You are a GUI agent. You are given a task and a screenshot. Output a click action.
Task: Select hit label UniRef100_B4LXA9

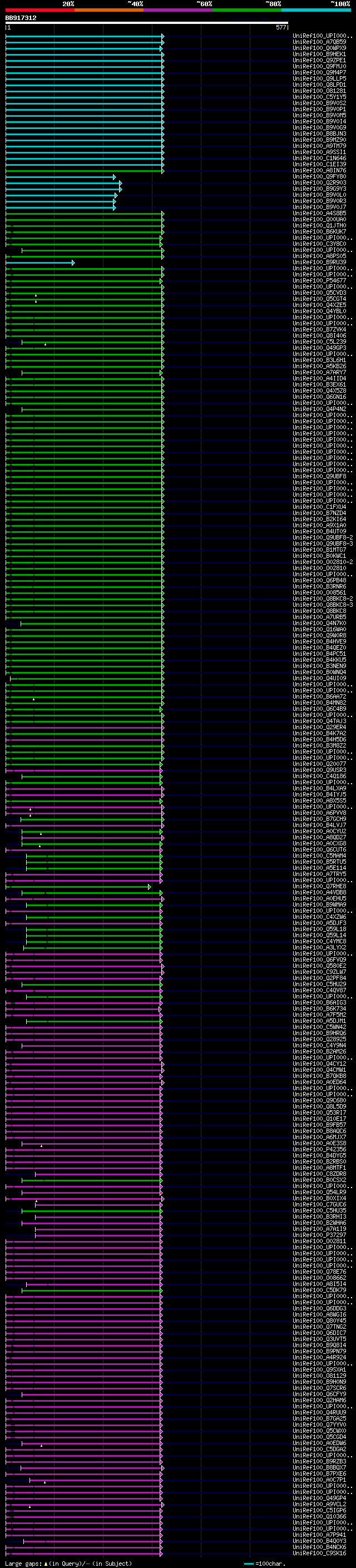click(319, 788)
